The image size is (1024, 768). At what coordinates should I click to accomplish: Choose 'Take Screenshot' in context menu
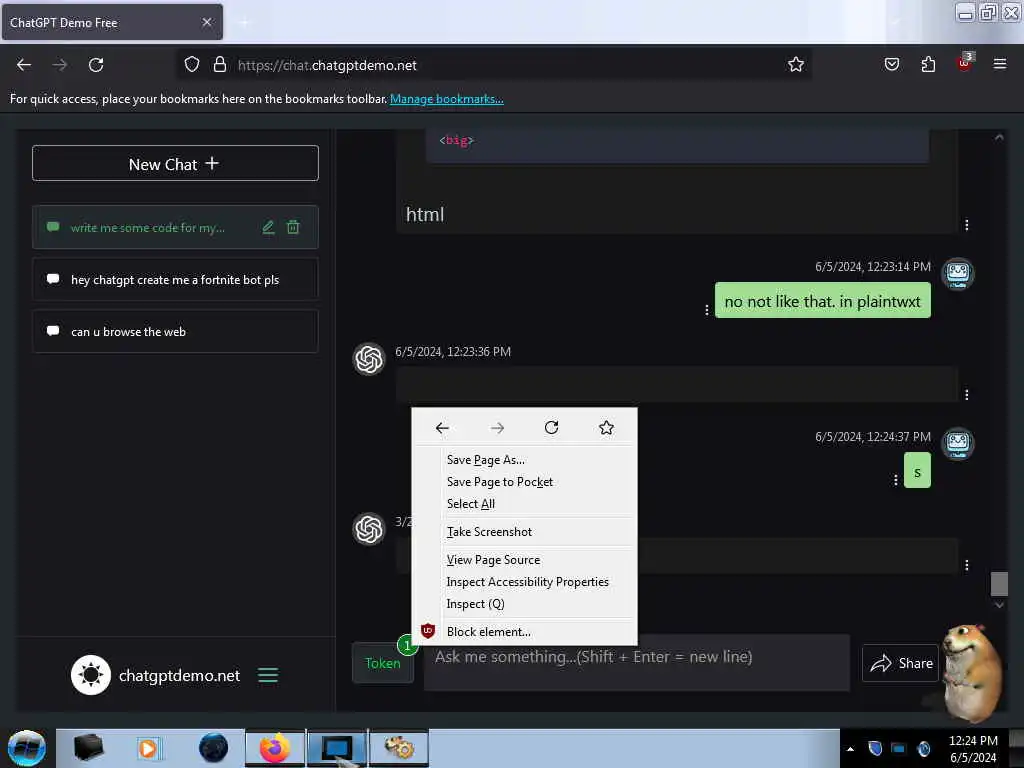(x=524, y=532)
